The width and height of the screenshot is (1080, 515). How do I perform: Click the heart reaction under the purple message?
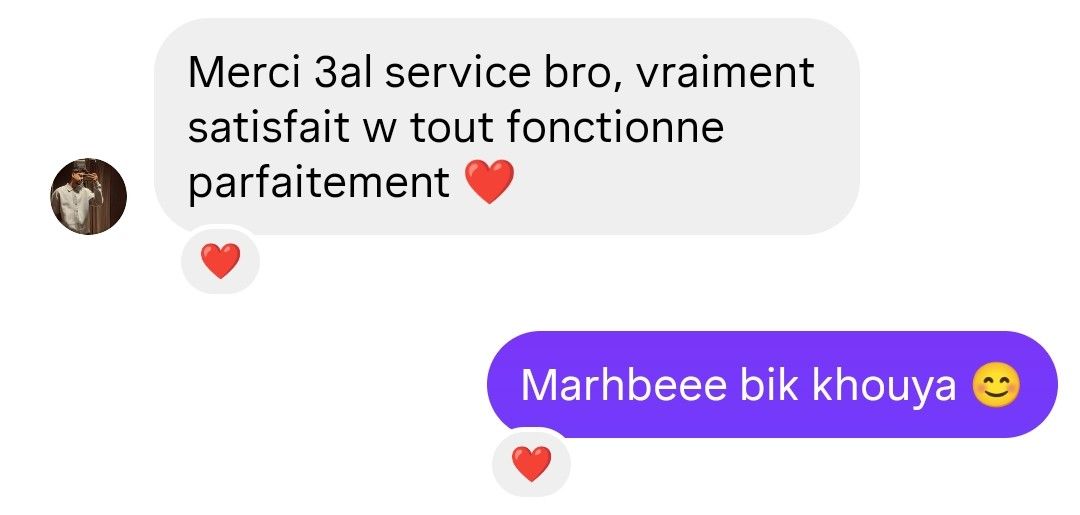click(x=532, y=463)
